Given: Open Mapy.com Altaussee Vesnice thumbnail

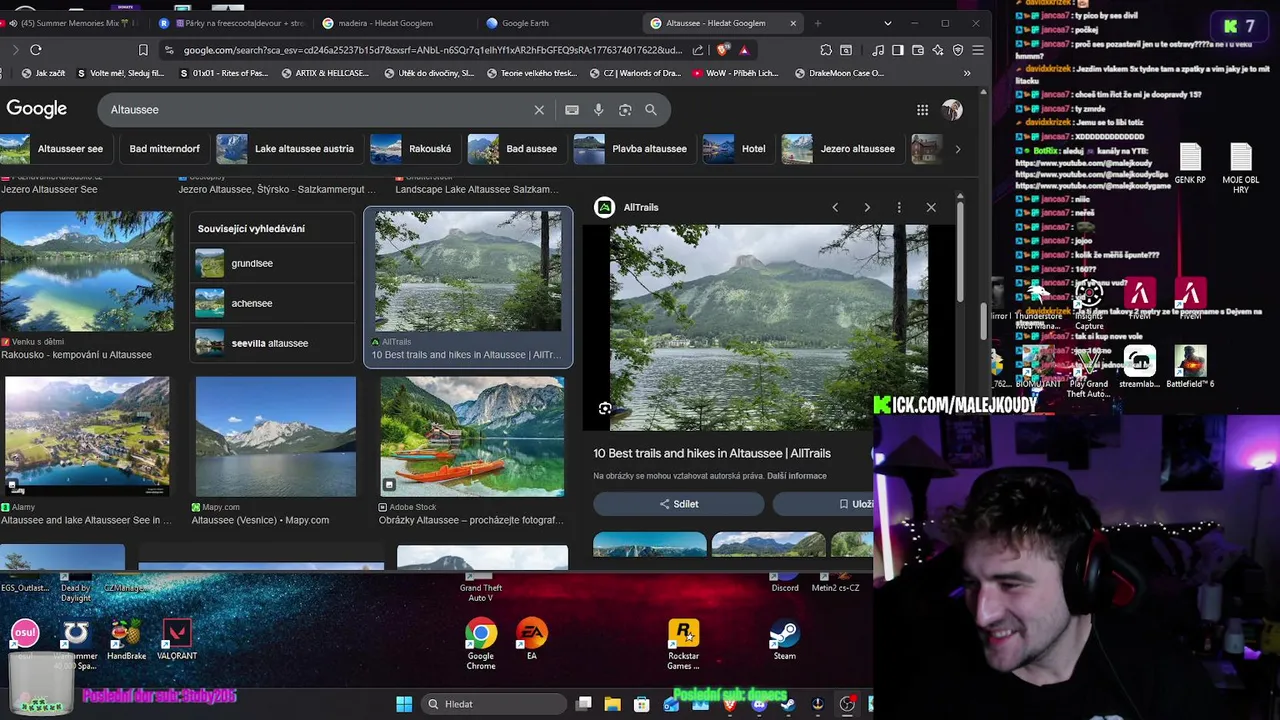Looking at the screenshot, I should pos(276,436).
